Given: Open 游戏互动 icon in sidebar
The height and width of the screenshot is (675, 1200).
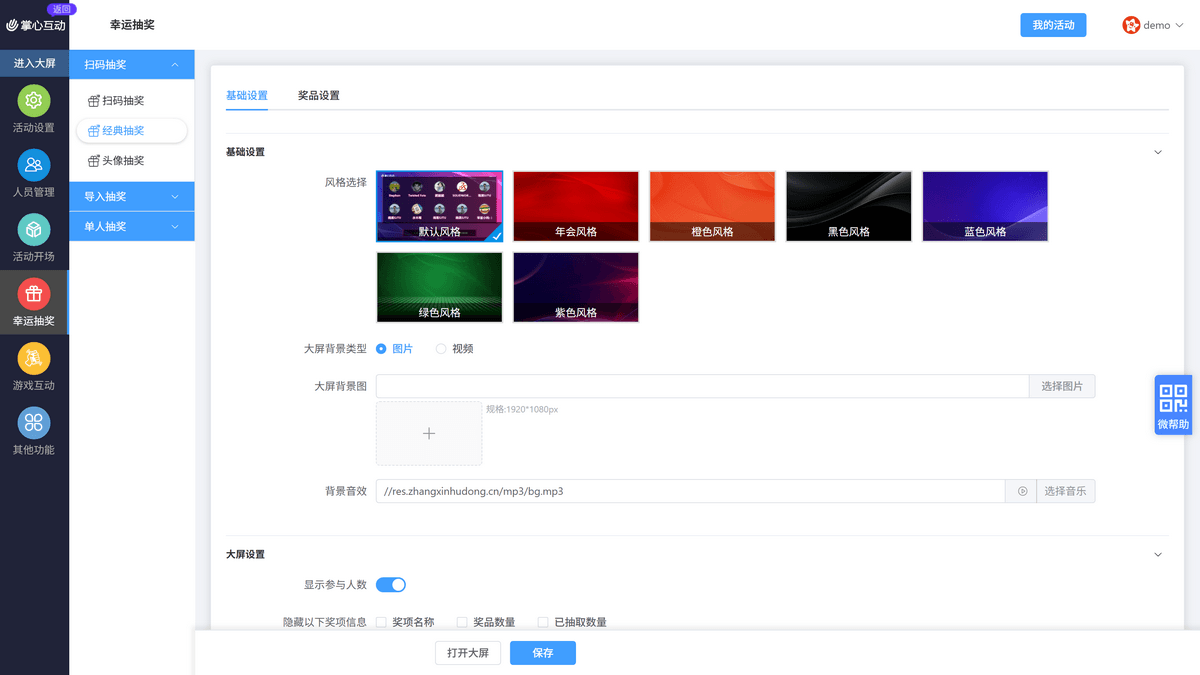Looking at the screenshot, I should click(34, 358).
